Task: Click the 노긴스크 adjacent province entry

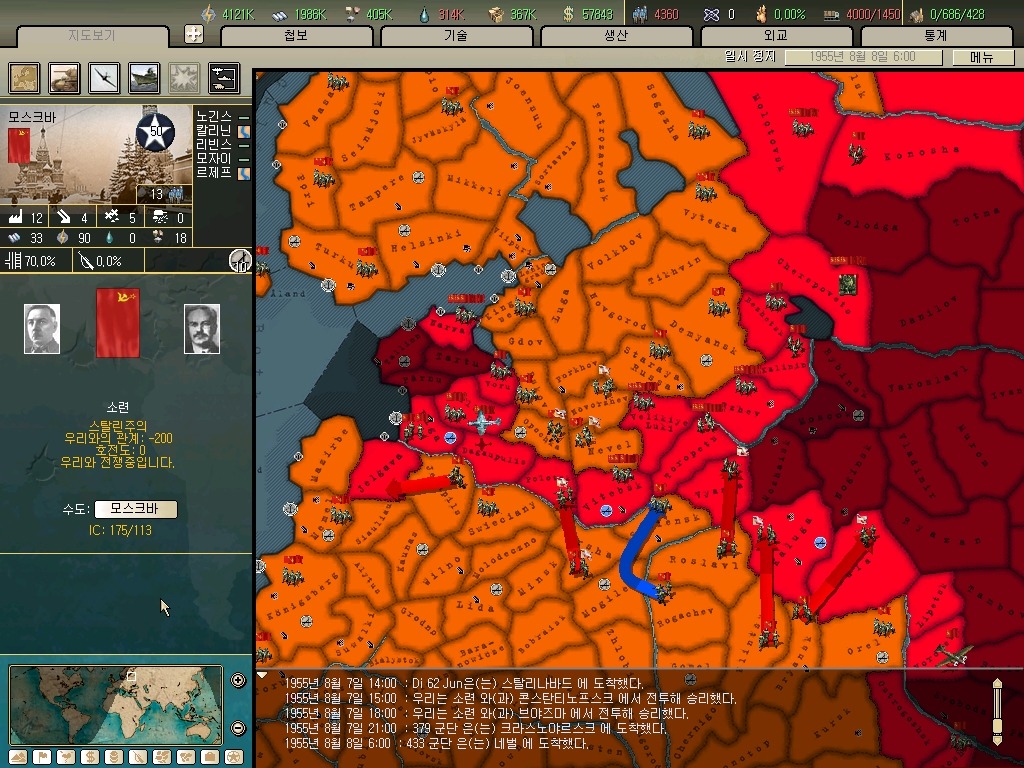Action: [x=222, y=116]
